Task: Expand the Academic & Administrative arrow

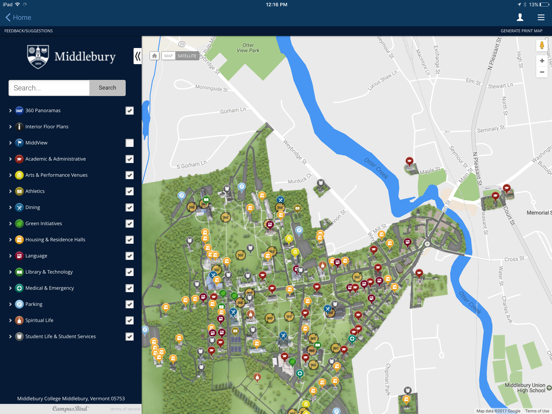Action: point(10,159)
